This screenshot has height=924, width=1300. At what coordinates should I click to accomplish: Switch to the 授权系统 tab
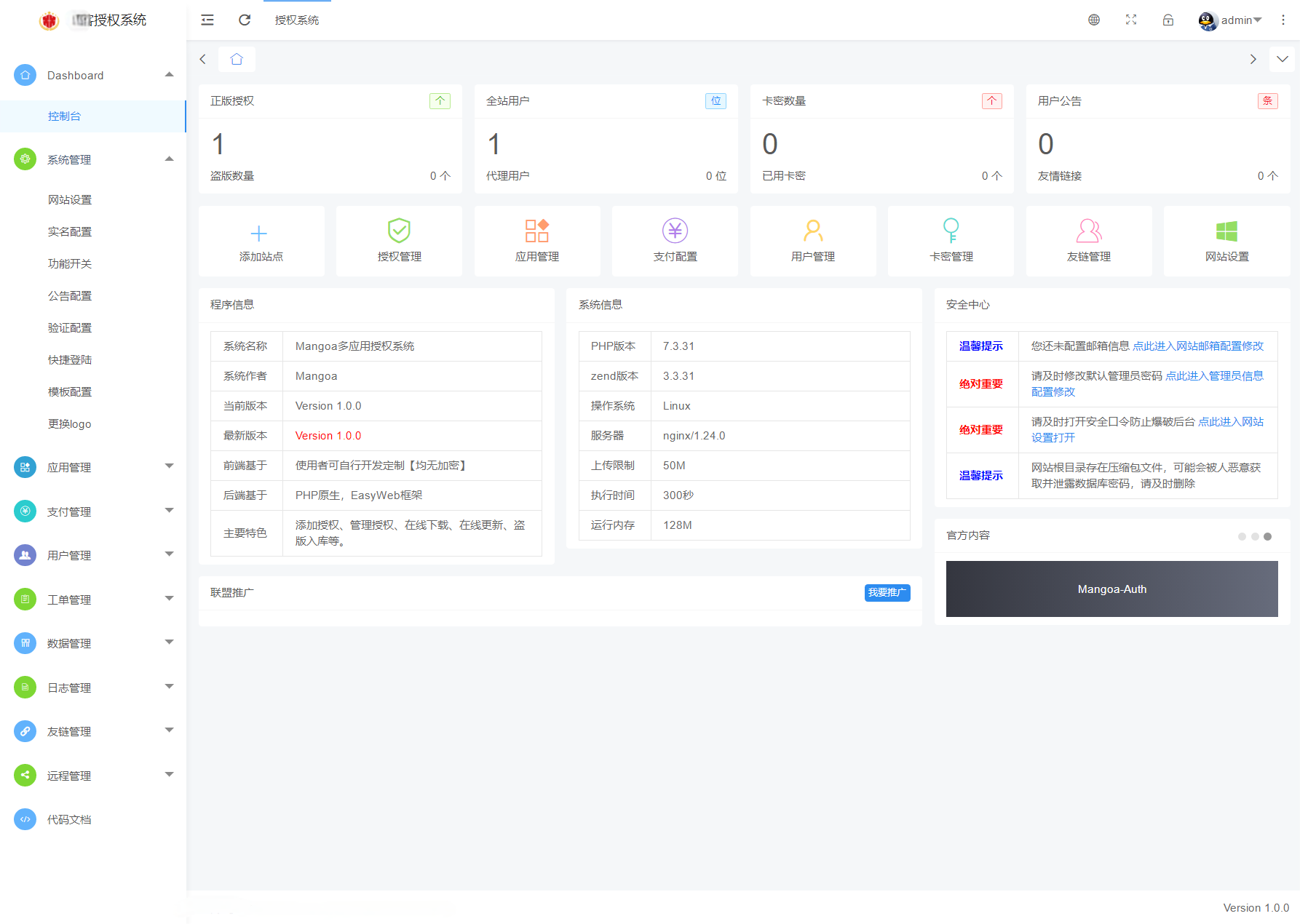coord(296,20)
